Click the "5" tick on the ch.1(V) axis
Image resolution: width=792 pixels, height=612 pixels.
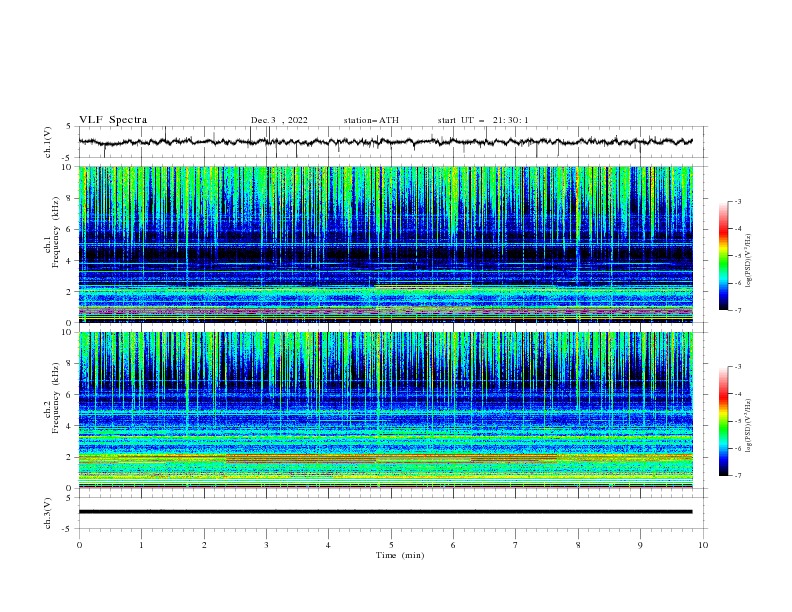69,126
